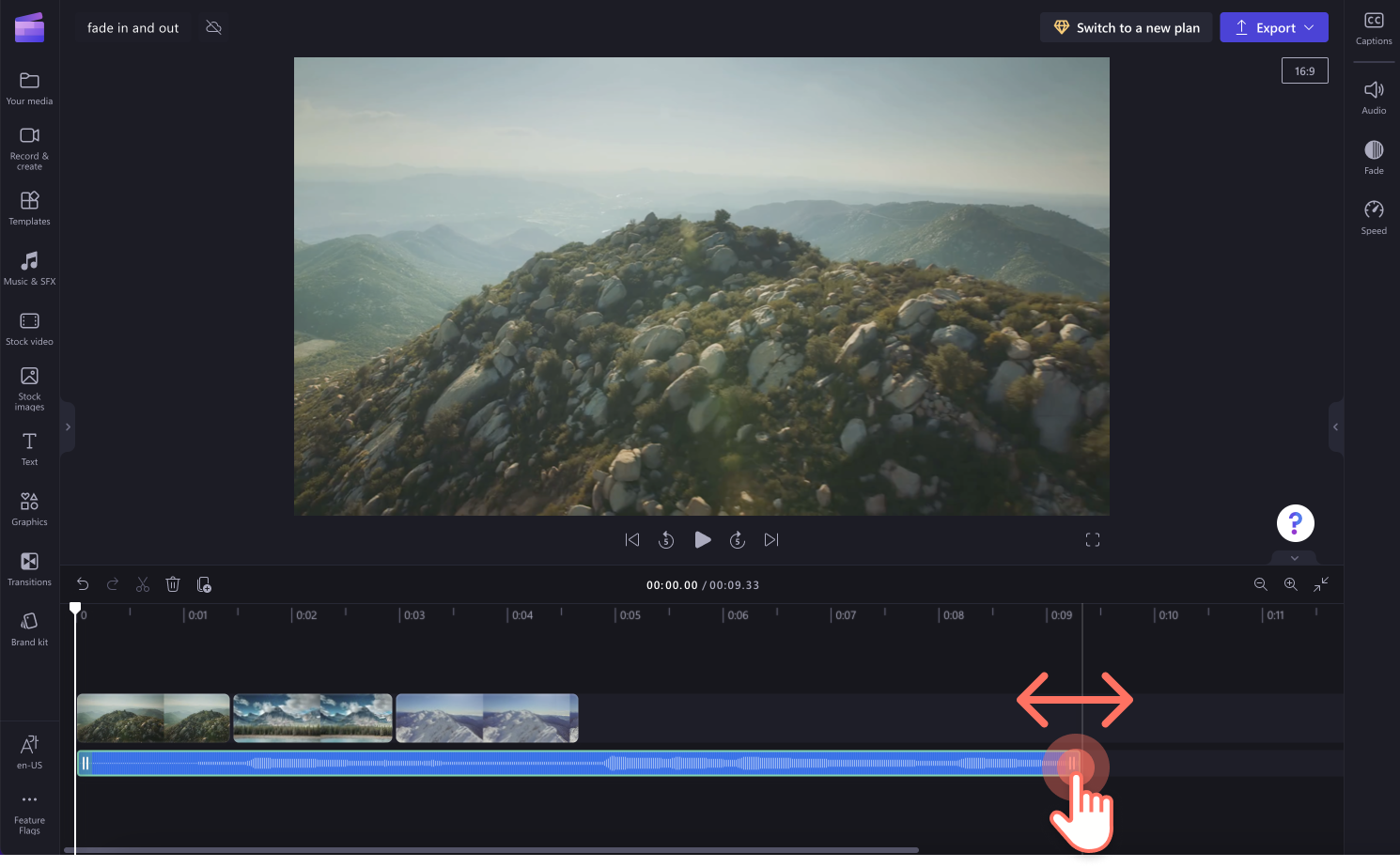Image resolution: width=1400 pixels, height=868 pixels.
Task: Collapse the right properties panel chevron
Action: click(1336, 426)
